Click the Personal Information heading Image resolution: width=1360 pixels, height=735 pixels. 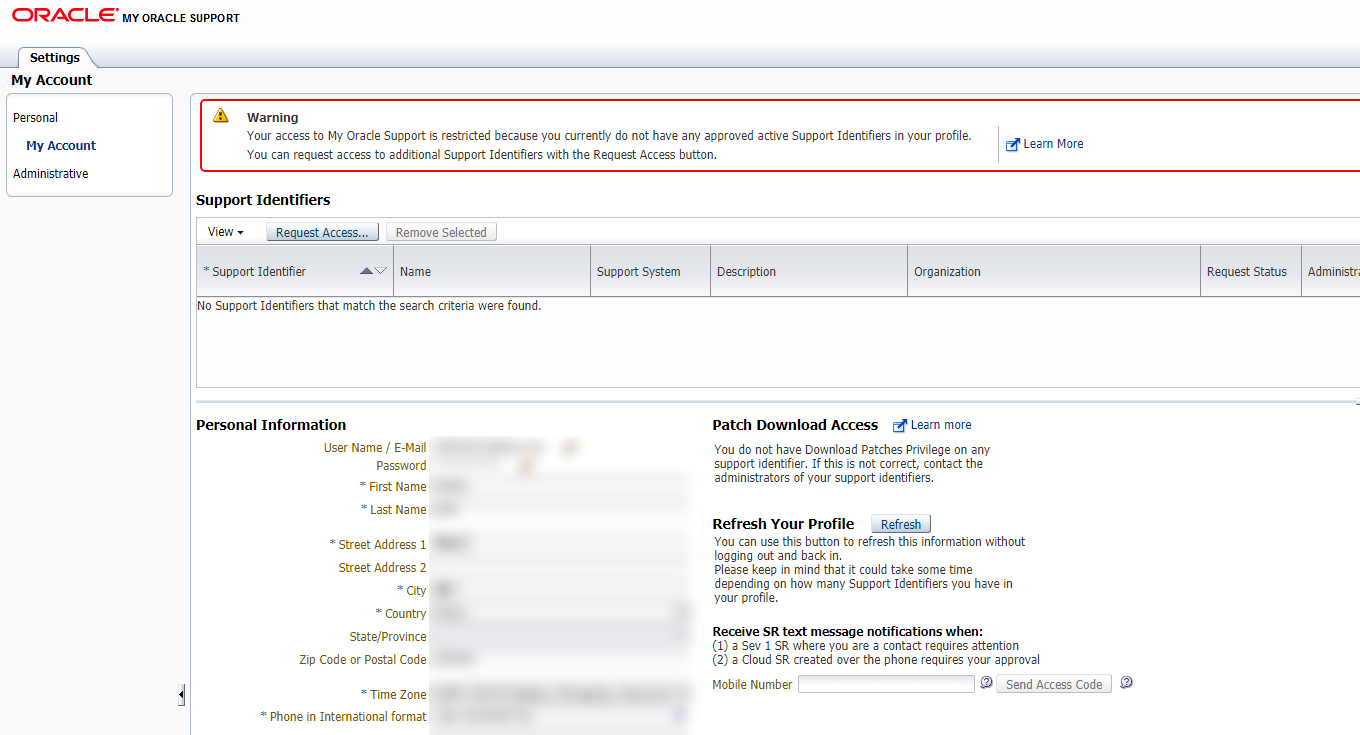(x=271, y=425)
